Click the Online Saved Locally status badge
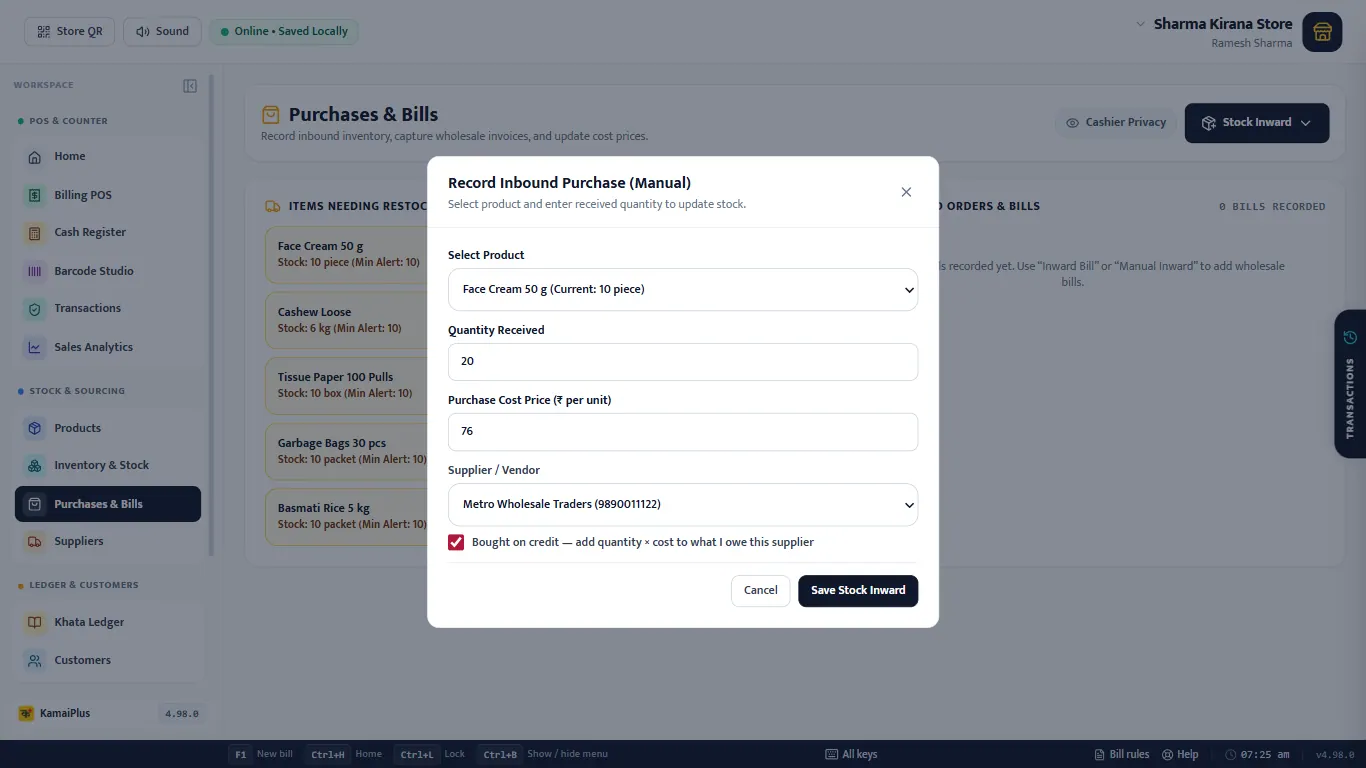Image resolution: width=1366 pixels, height=768 pixels. pos(284,31)
